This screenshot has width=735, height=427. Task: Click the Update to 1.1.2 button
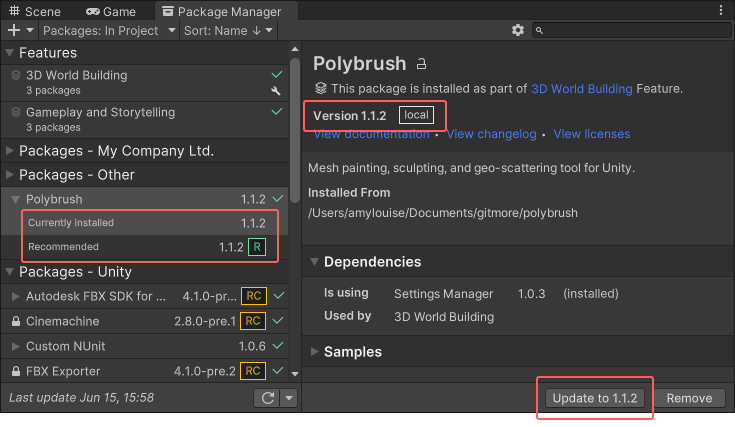tap(596, 398)
